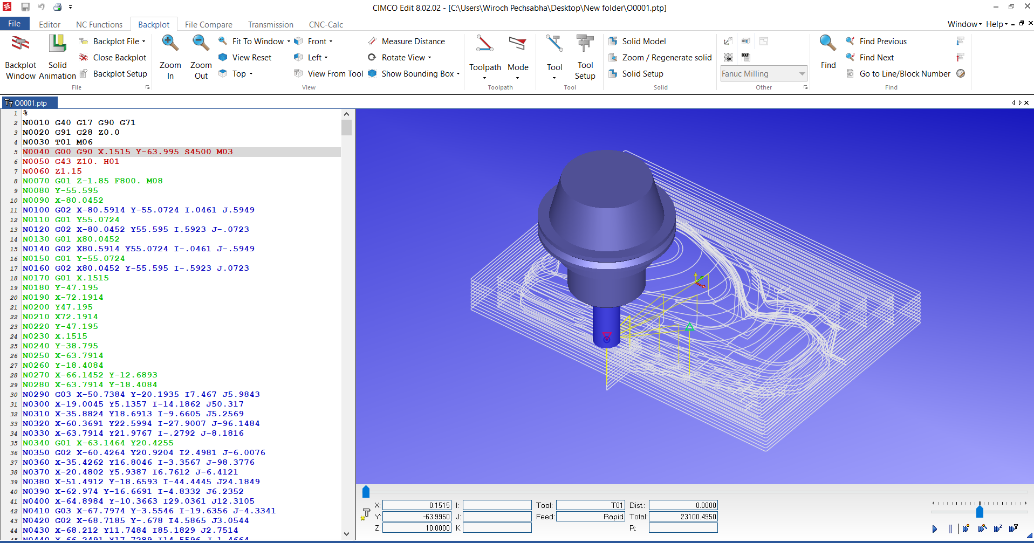Image resolution: width=1034 pixels, height=543 pixels.
Task: Activate Measure Distance tool
Action: [406, 41]
